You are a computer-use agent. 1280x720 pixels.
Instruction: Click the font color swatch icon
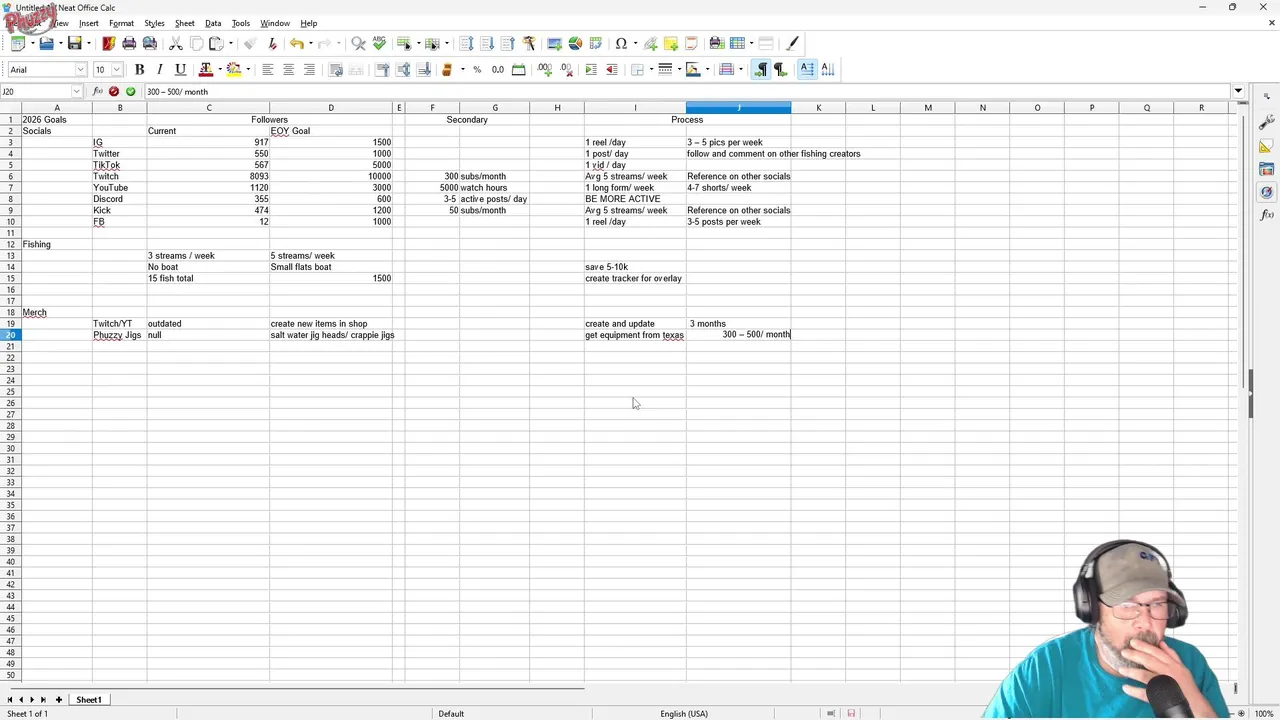[x=206, y=69]
